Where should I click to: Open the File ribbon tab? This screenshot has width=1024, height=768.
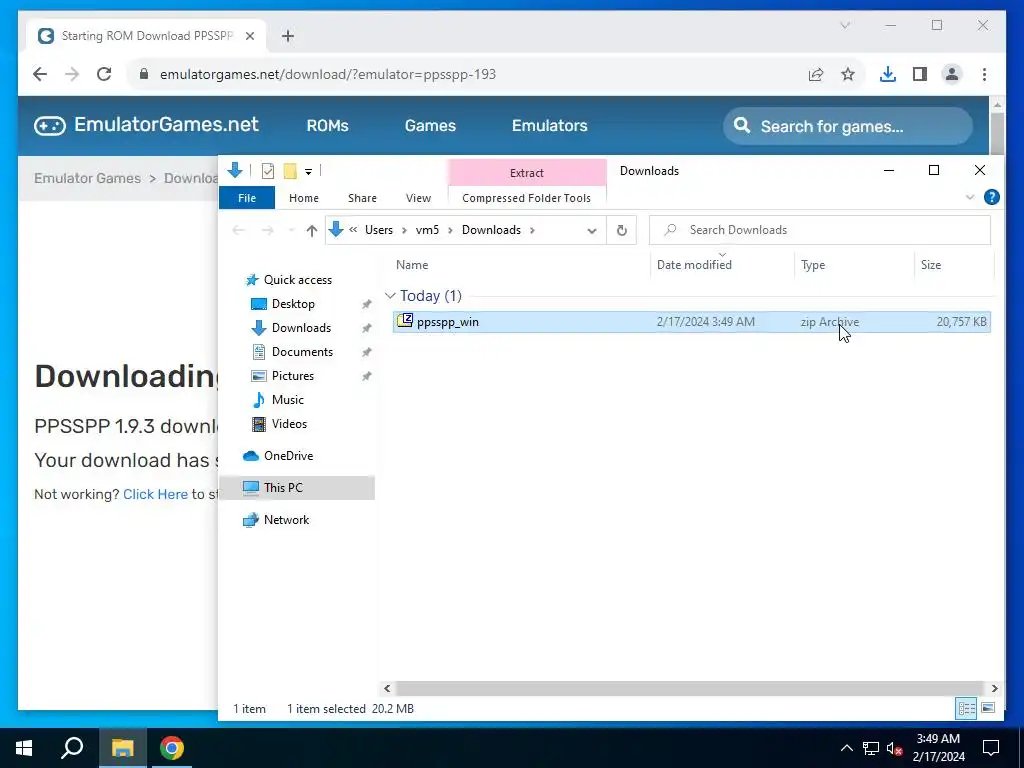[x=247, y=198]
